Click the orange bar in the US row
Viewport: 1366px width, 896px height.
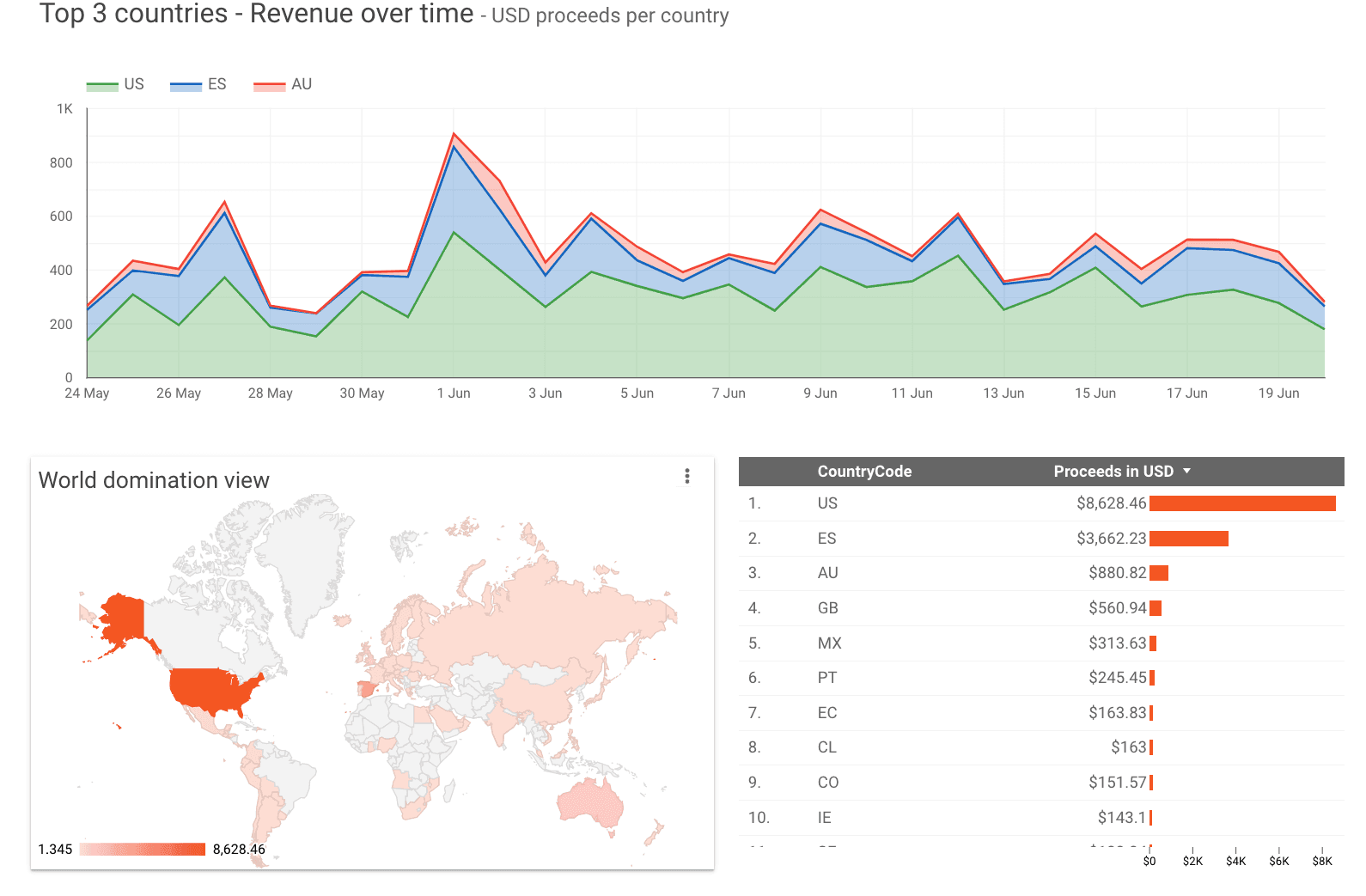(x=1242, y=503)
